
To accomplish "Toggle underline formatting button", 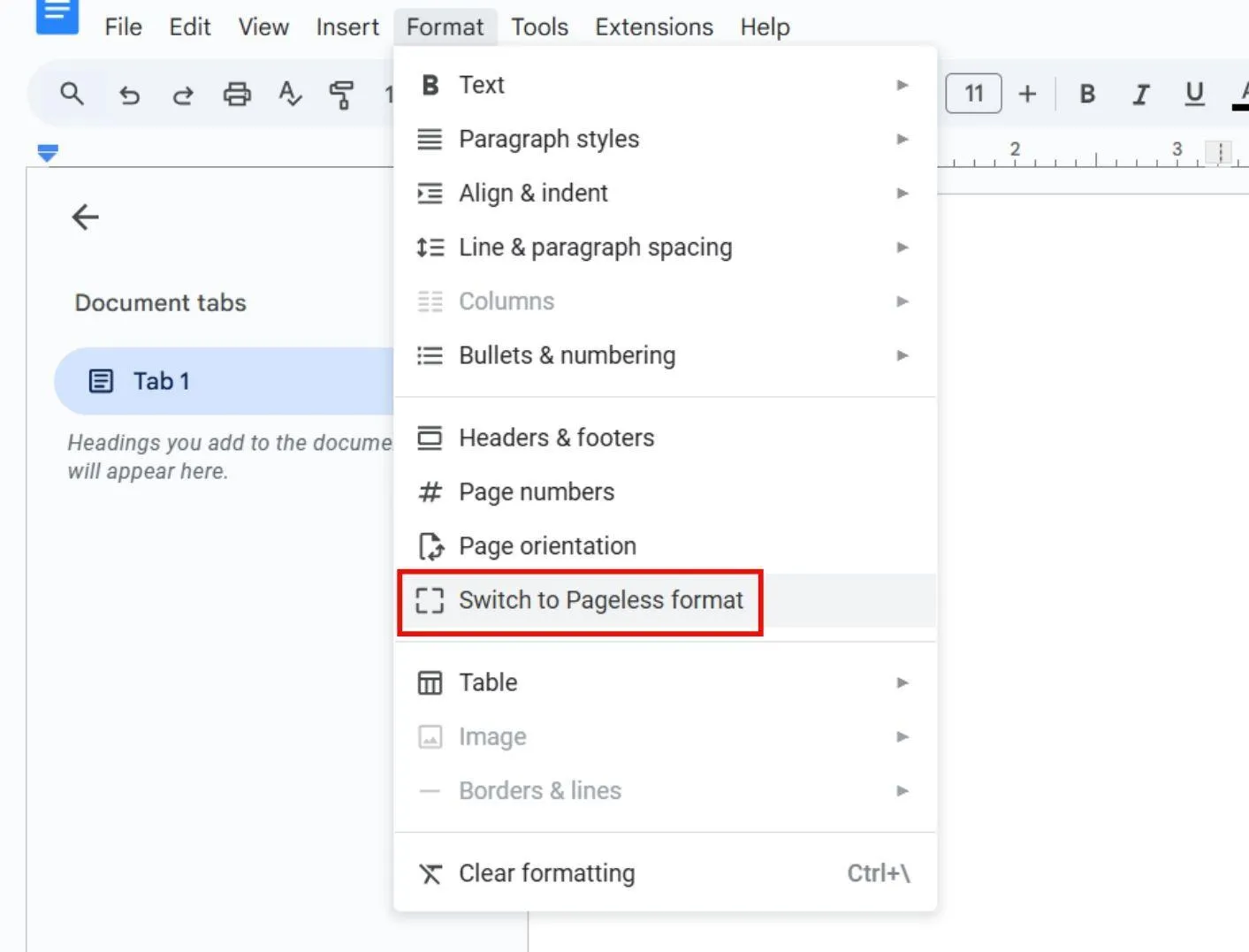I will coord(1194,94).
